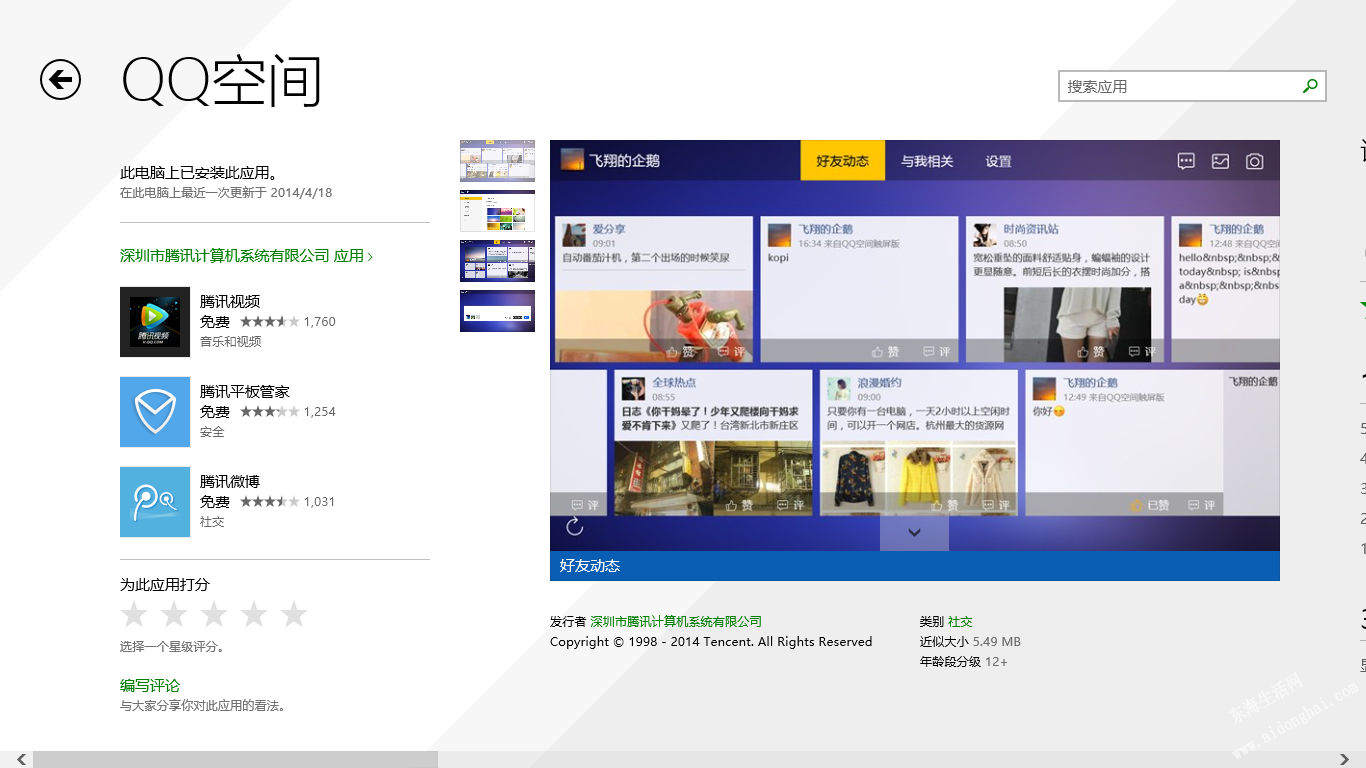This screenshot has height=768, width=1366.
Task: Focus the 搜索应用 search field
Action: (x=1192, y=86)
